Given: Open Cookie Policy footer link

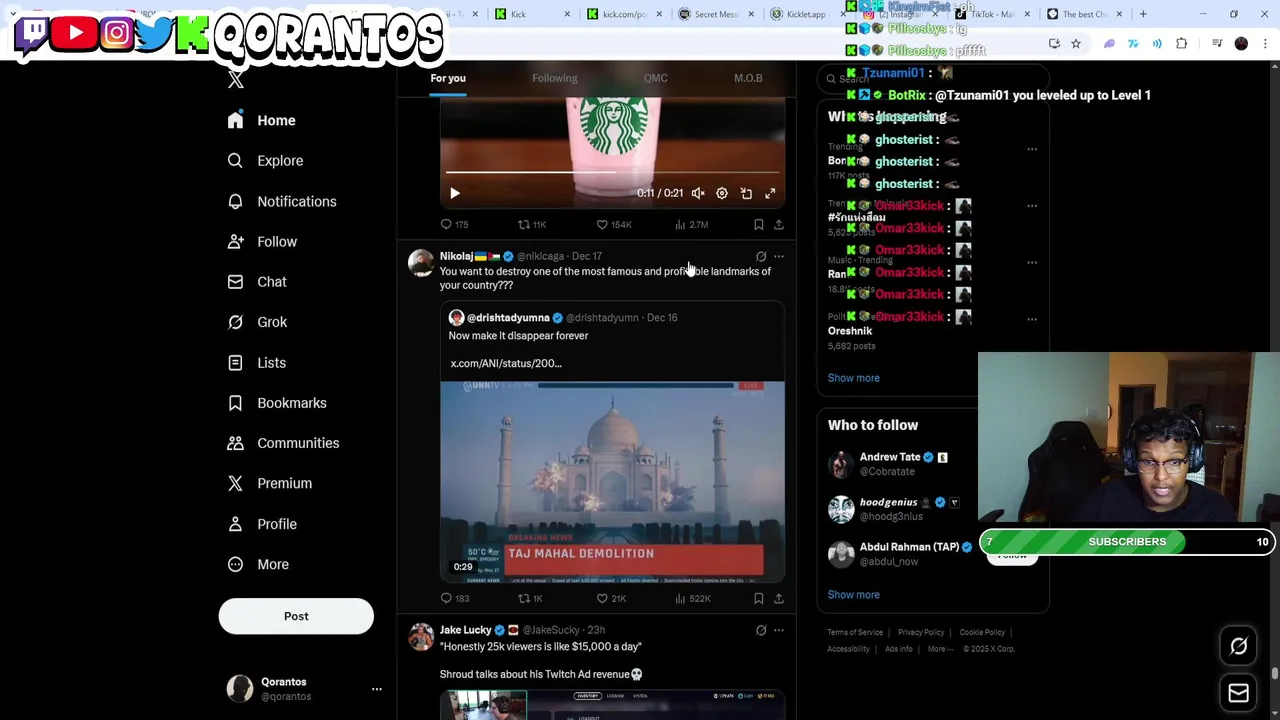Looking at the screenshot, I should click(982, 633).
